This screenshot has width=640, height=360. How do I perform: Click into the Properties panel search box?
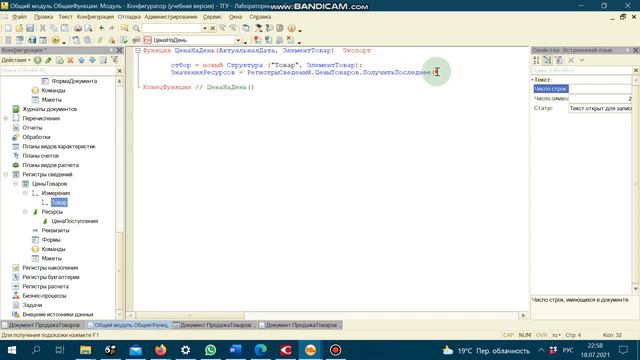580,70
